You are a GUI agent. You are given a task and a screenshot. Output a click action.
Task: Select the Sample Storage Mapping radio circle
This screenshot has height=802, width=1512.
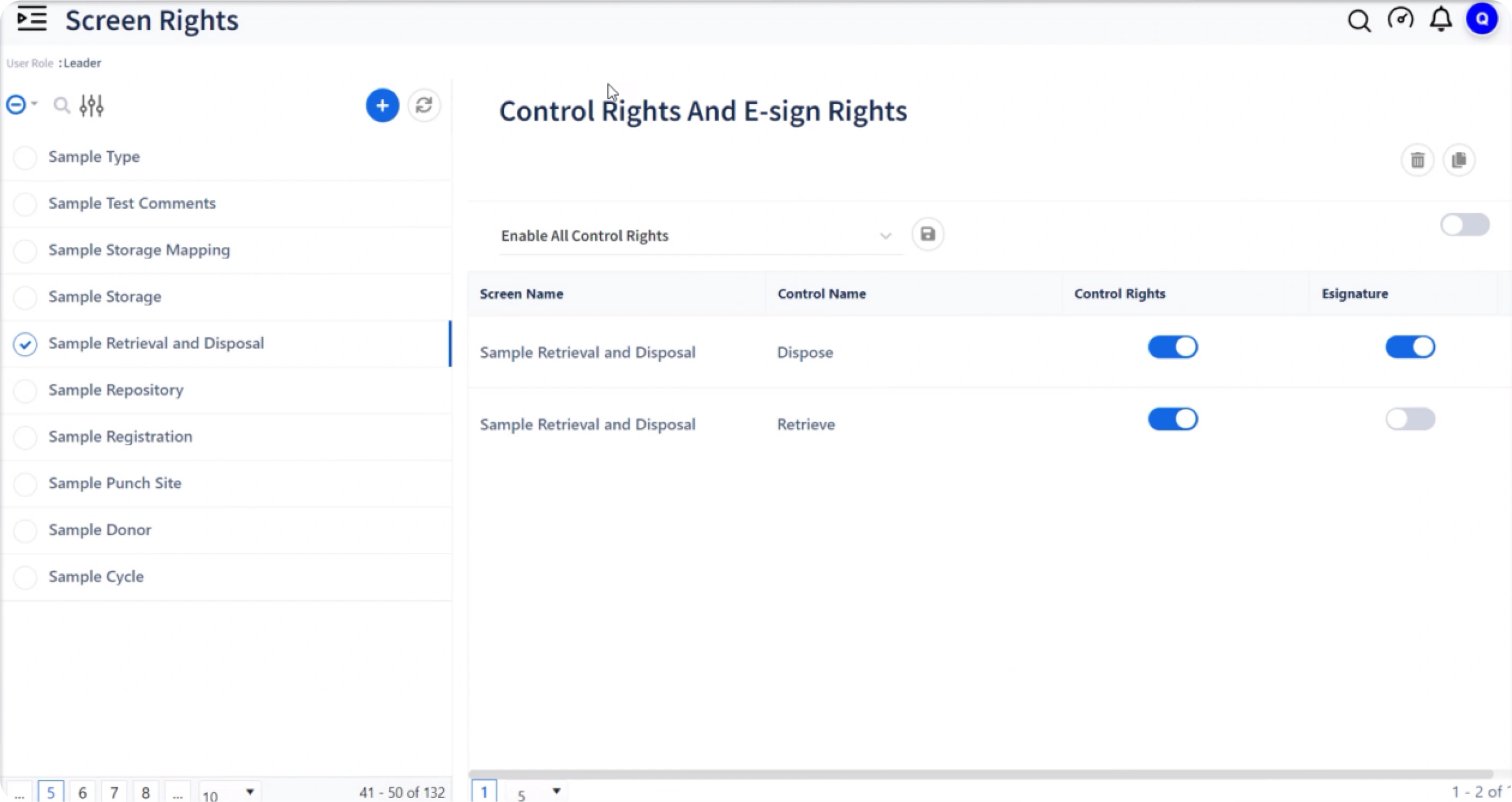pyautogui.click(x=25, y=251)
